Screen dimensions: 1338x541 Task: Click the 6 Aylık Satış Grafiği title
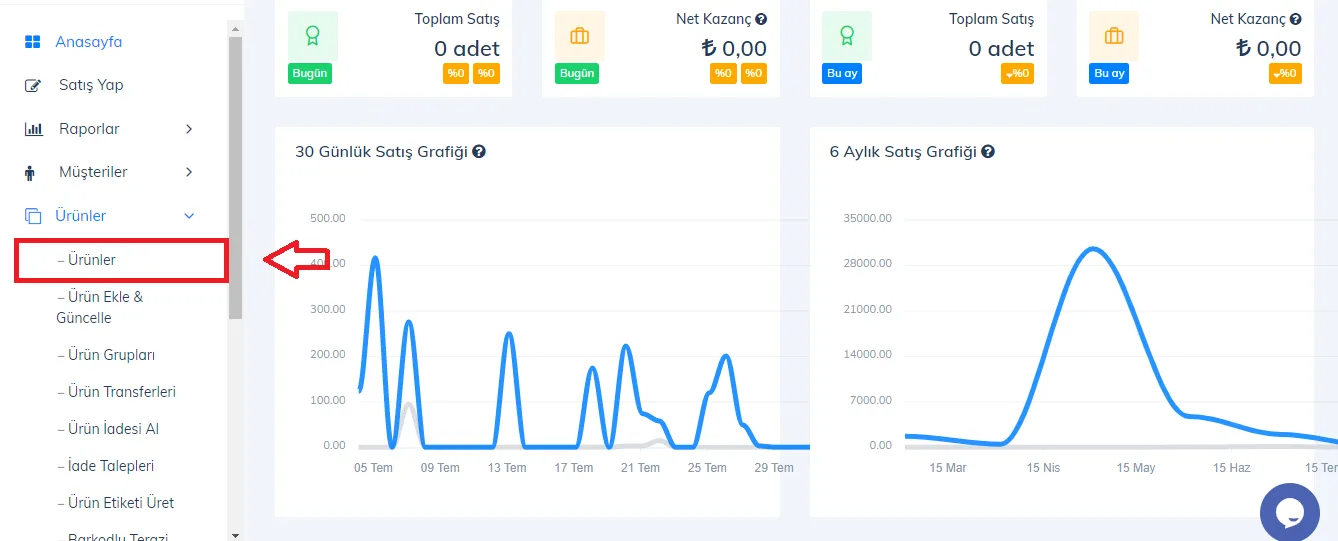(903, 152)
